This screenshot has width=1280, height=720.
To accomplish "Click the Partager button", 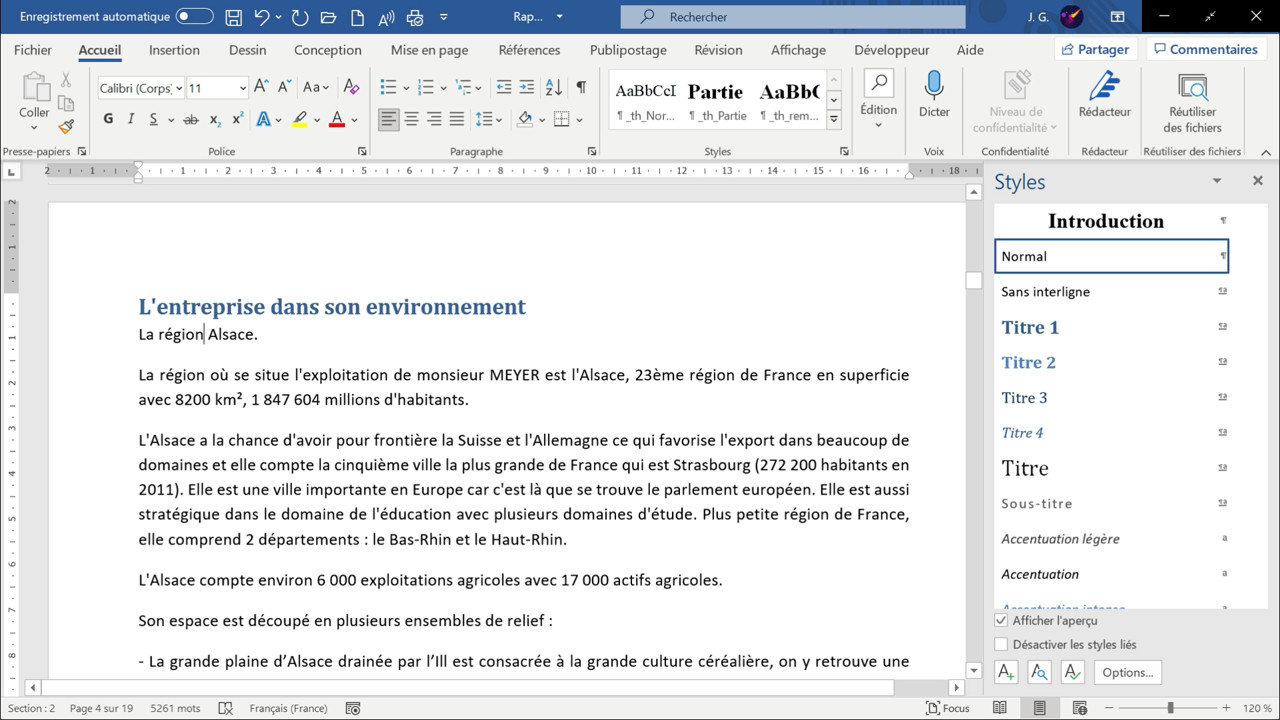I will click(1096, 49).
